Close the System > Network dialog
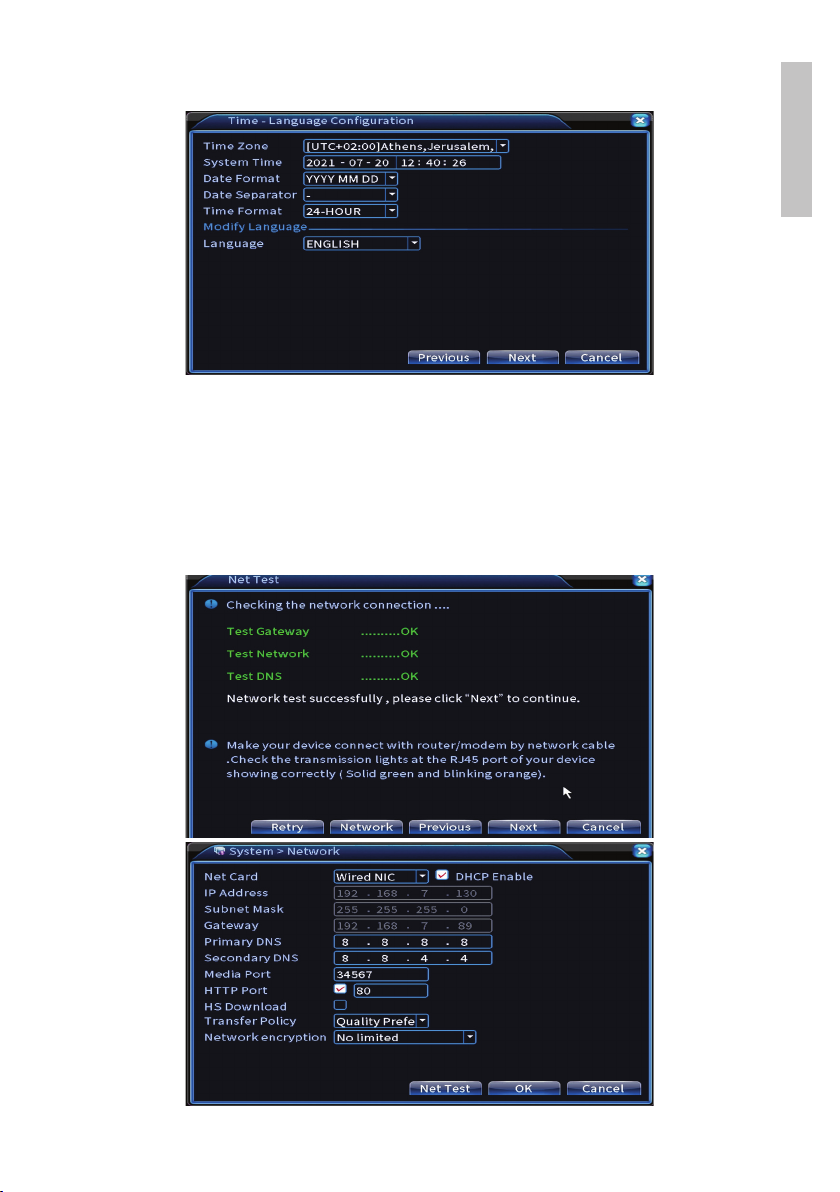The height and width of the screenshot is (1192, 840). click(642, 851)
